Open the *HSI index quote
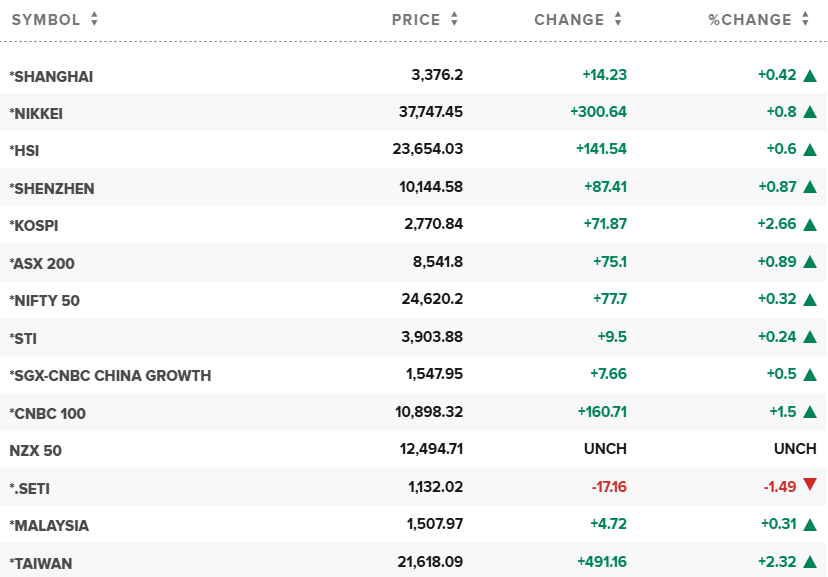828x577 pixels. 24,150
